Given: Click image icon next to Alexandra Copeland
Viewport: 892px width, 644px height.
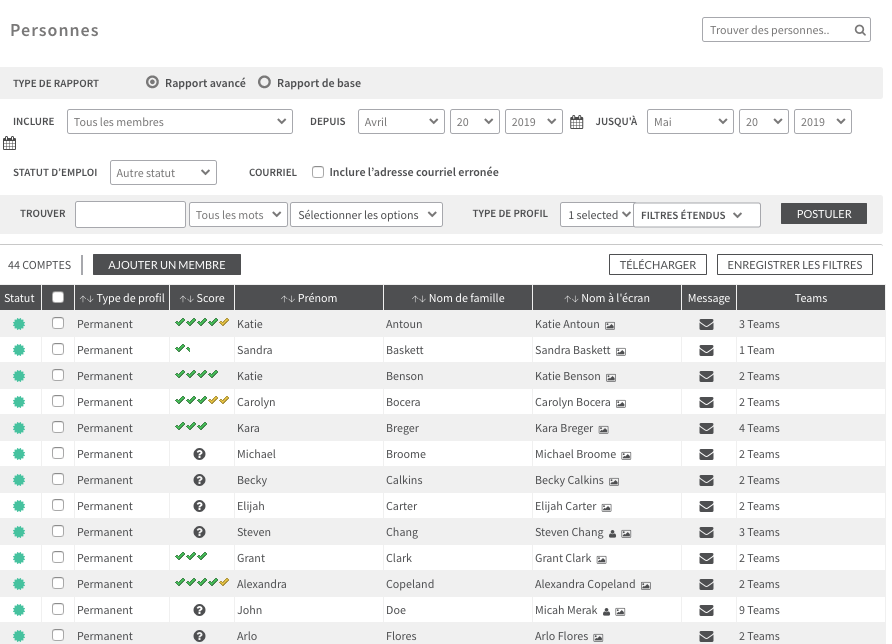Looking at the screenshot, I should tap(646, 585).
